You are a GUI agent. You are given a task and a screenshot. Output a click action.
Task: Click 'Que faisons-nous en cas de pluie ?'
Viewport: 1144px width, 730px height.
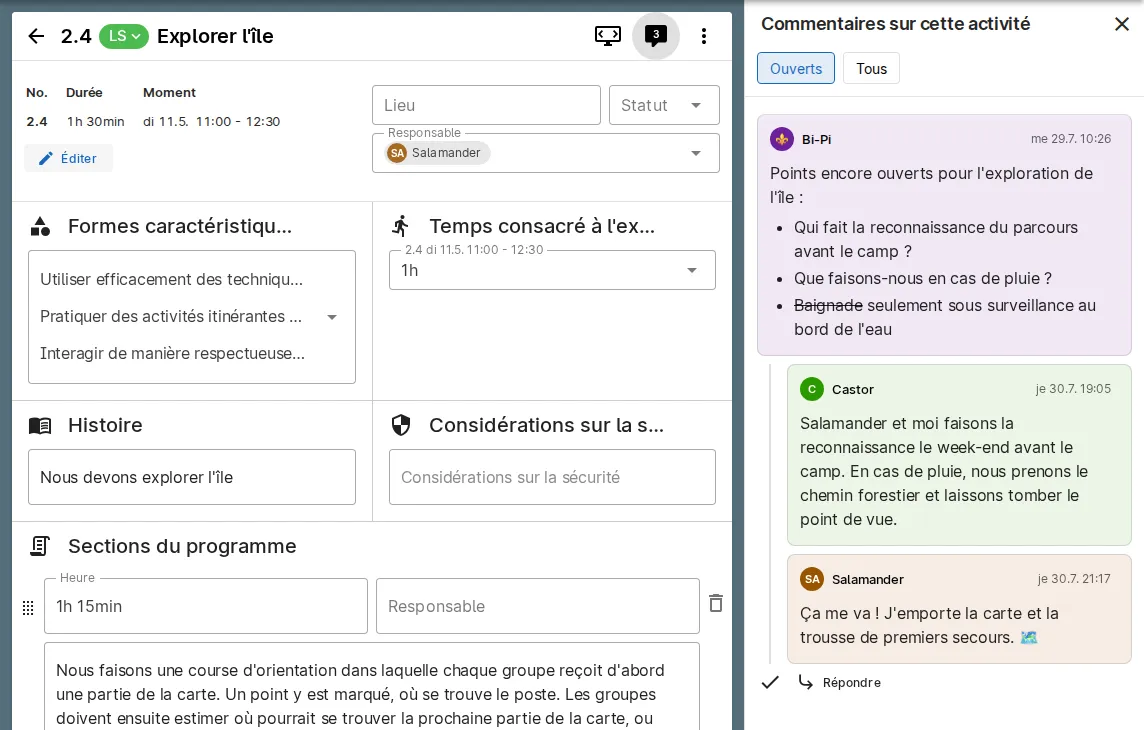pyautogui.click(x=923, y=279)
